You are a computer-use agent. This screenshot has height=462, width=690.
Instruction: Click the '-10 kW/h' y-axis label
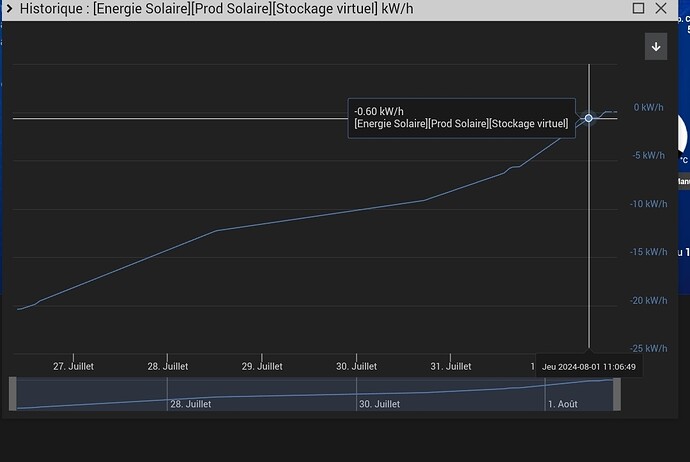click(648, 204)
